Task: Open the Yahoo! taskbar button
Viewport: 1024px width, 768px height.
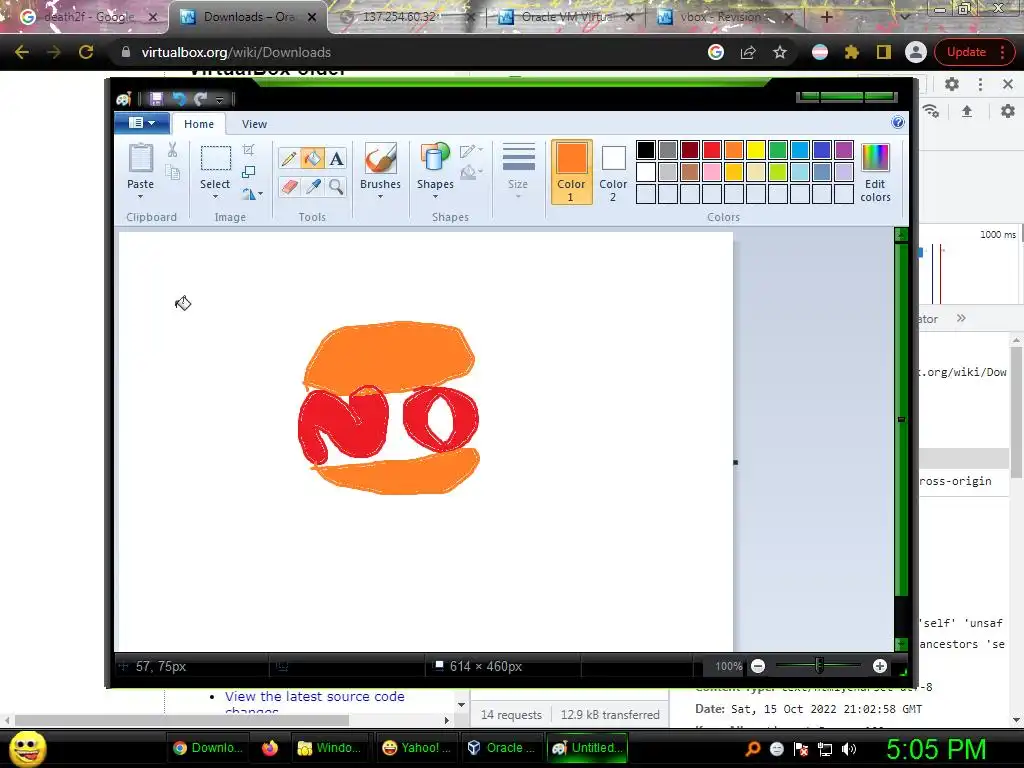Action: click(416, 748)
